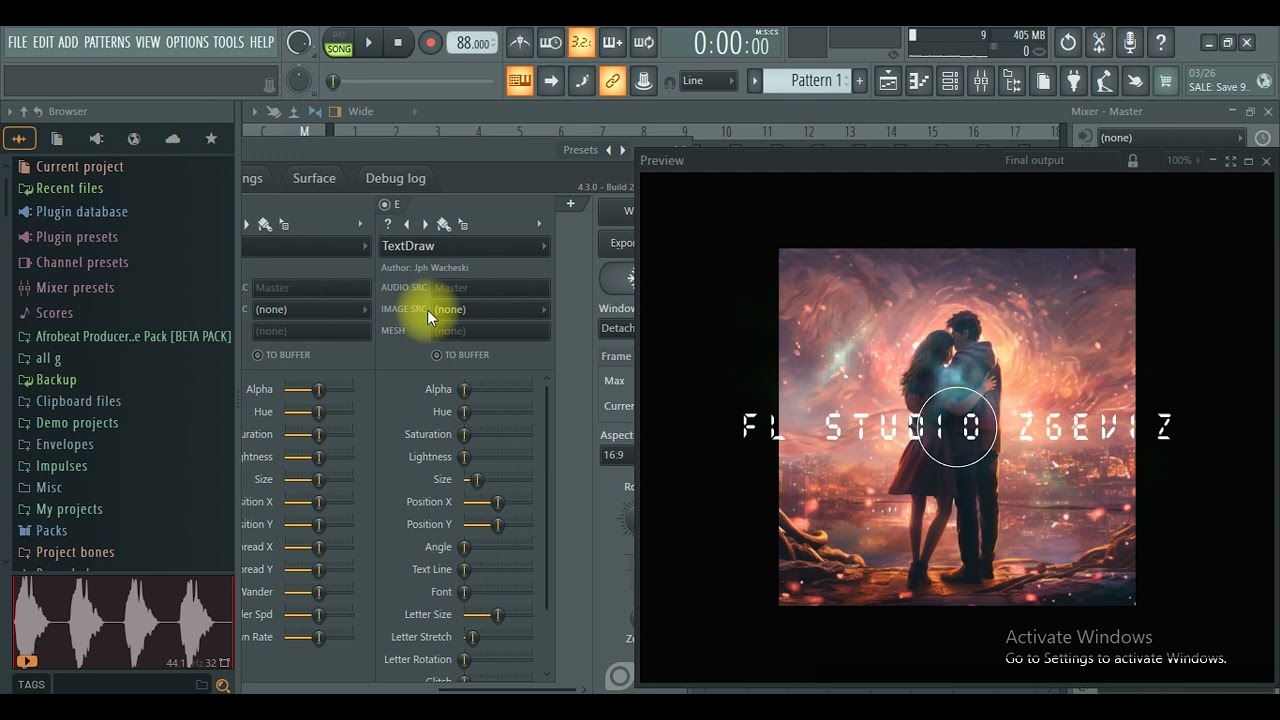Click the overdub keyboard-plus icon

(613, 42)
